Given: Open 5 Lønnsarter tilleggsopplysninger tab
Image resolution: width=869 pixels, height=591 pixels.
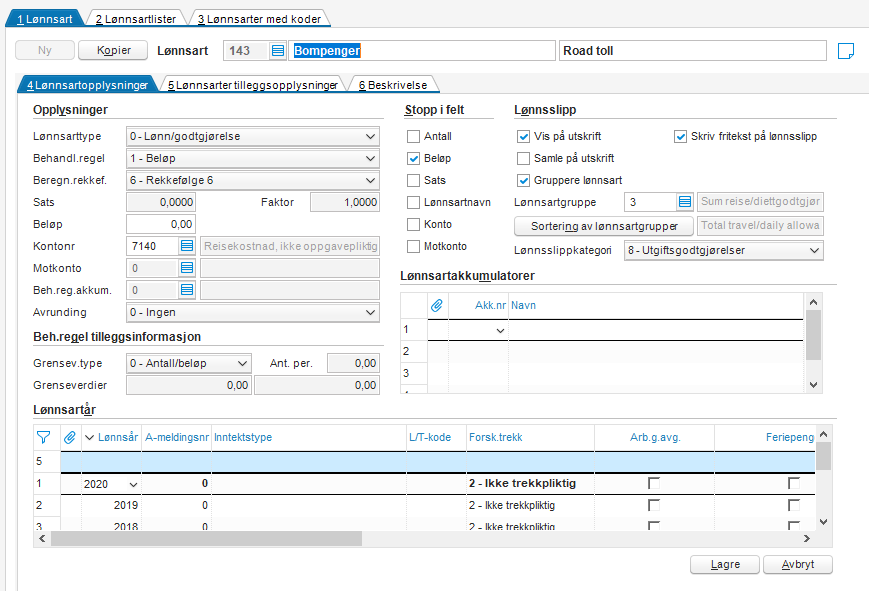Looking at the screenshot, I should pos(253,85).
